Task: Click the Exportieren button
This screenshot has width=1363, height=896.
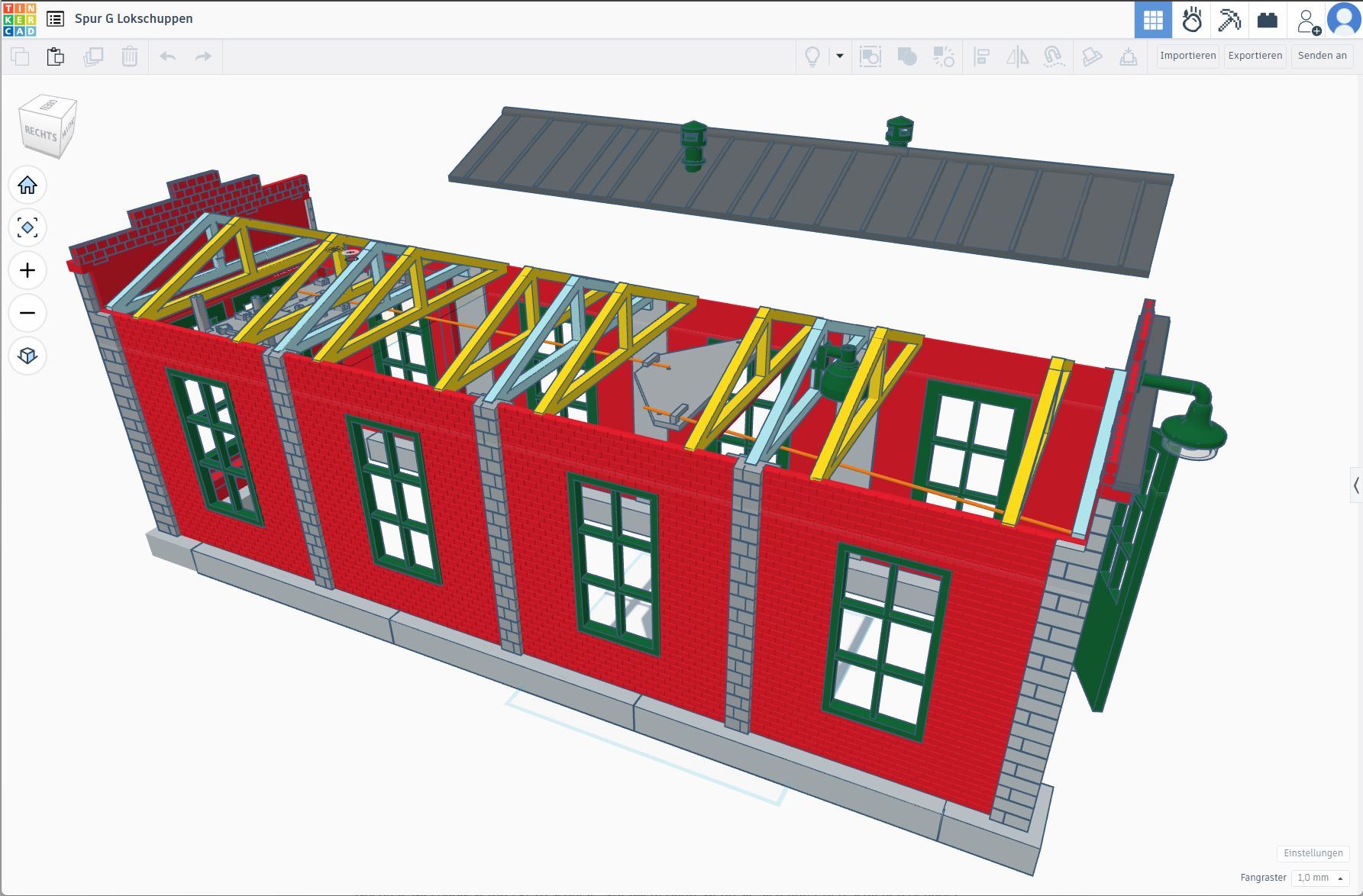Action: 1255,56
